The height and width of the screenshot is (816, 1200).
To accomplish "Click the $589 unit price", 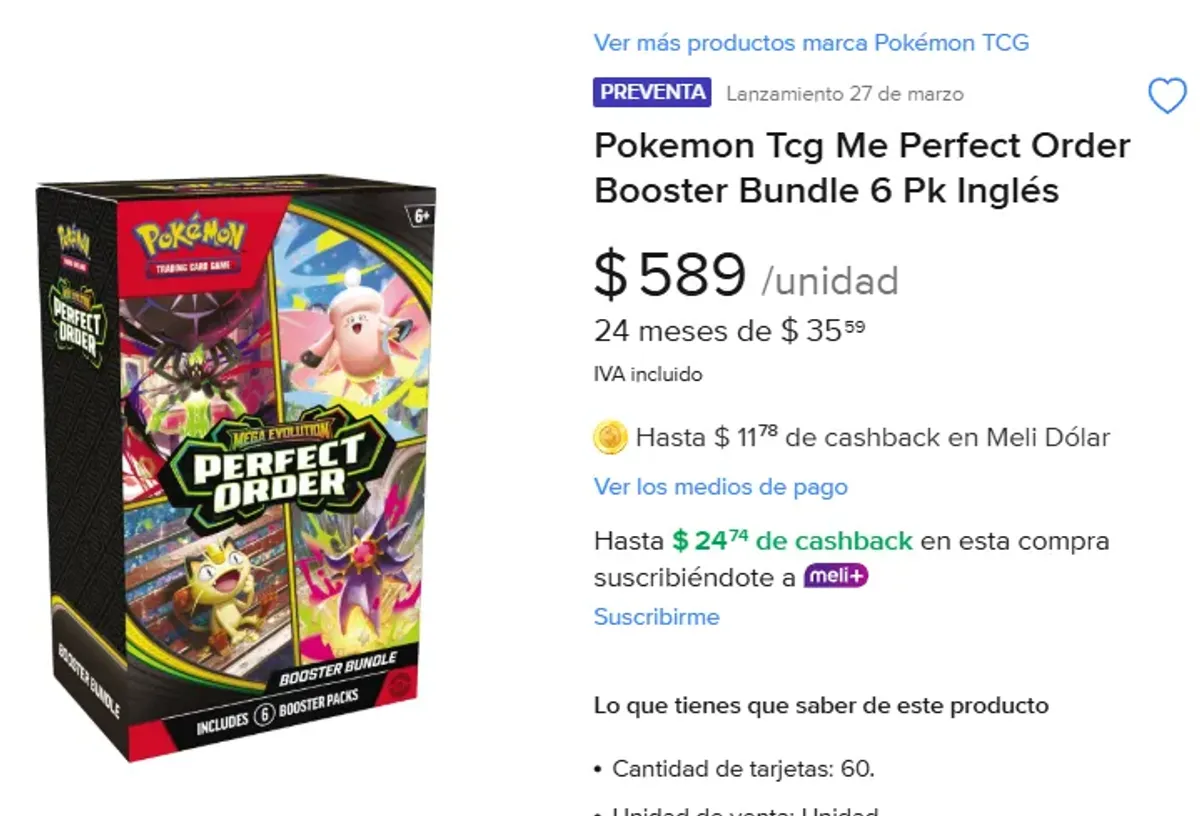I will (x=672, y=277).
